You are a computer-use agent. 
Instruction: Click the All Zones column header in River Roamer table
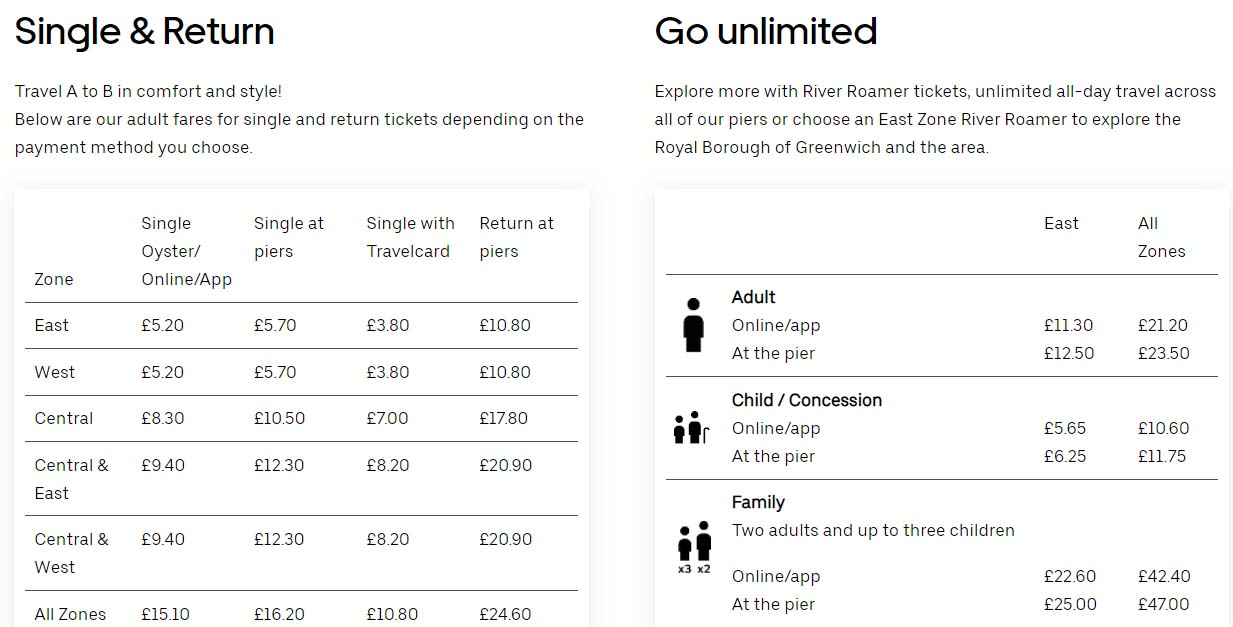click(1162, 237)
